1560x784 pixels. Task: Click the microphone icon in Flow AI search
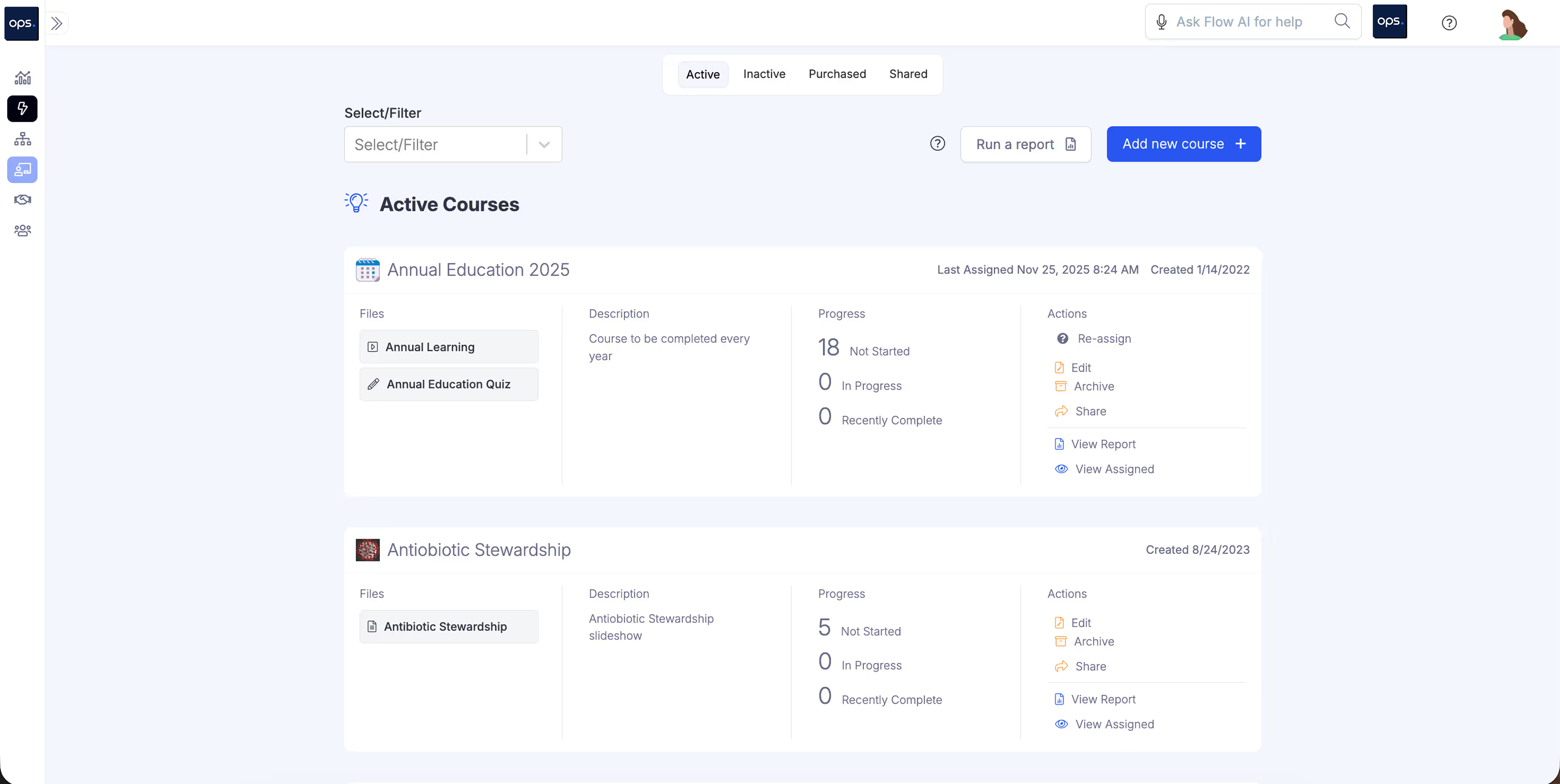click(1161, 22)
